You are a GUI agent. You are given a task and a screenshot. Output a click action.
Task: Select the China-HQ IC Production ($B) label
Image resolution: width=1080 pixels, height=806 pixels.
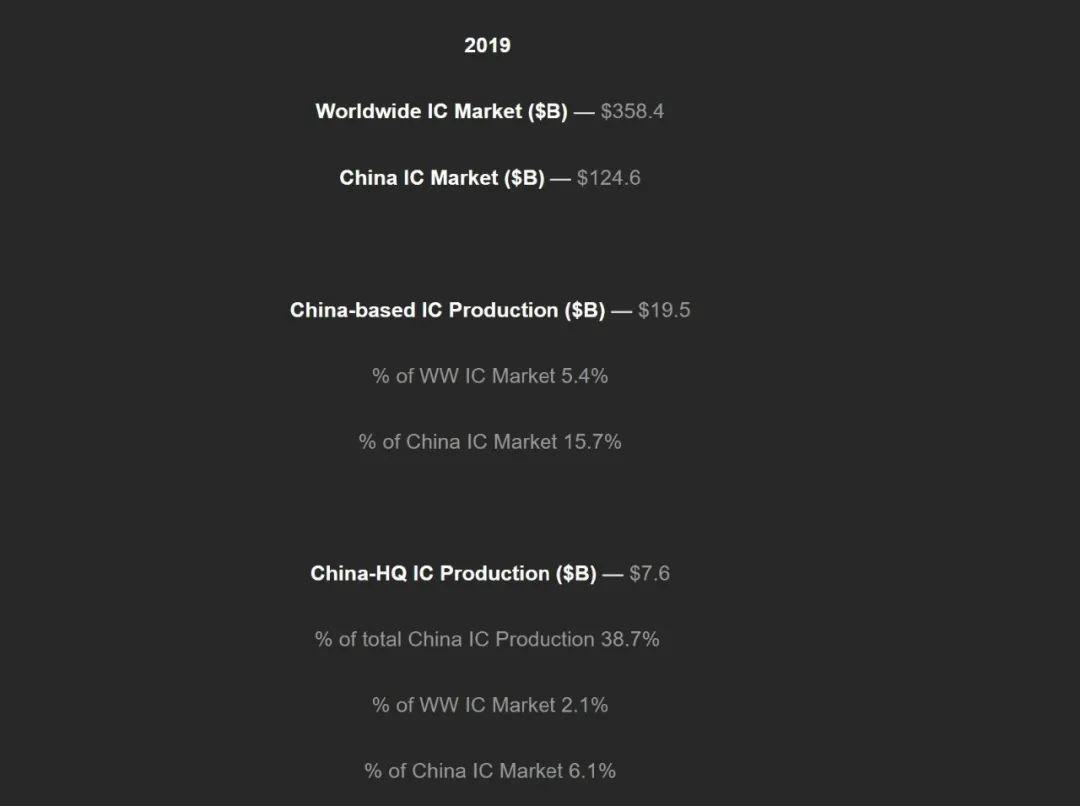(453, 574)
